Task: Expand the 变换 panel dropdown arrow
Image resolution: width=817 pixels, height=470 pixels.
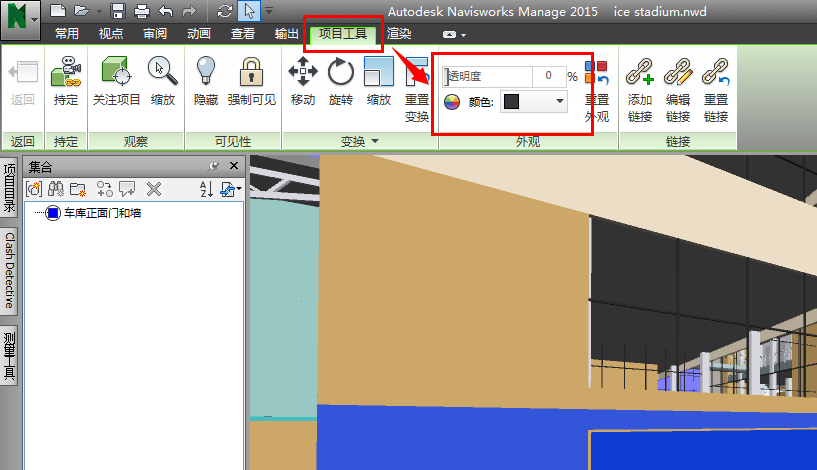Action: (x=375, y=142)
